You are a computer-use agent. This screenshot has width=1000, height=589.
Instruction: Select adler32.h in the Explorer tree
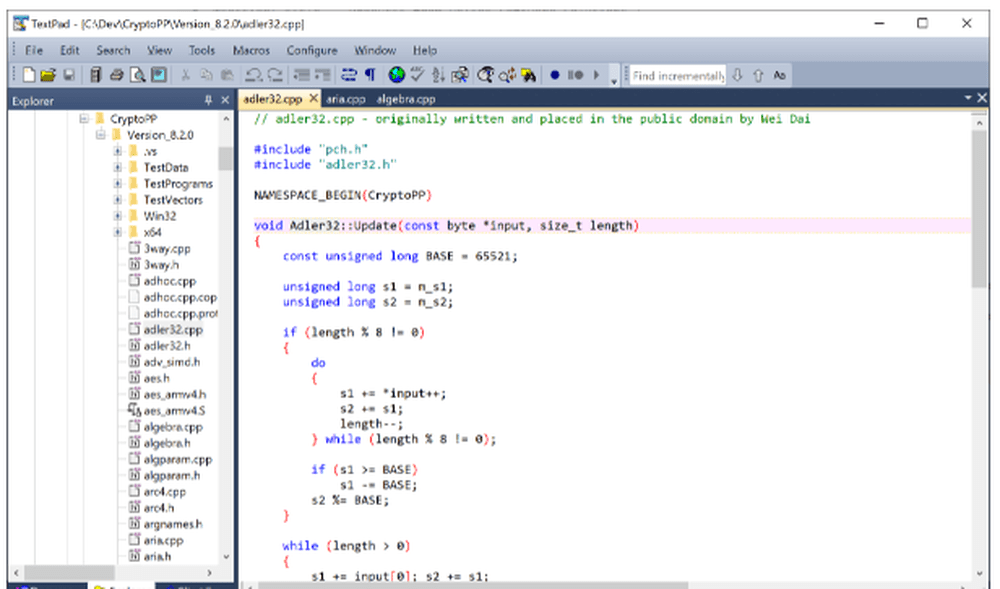(x=167, y=345)
